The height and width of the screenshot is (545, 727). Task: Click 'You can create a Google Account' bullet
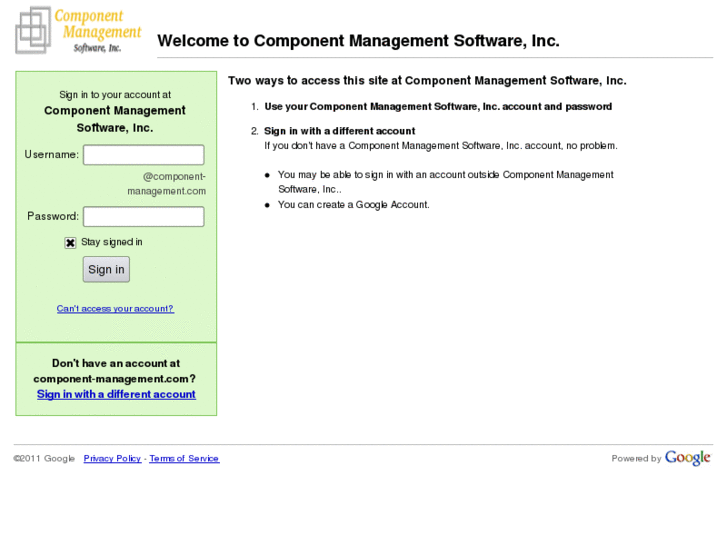coord(354,205)
